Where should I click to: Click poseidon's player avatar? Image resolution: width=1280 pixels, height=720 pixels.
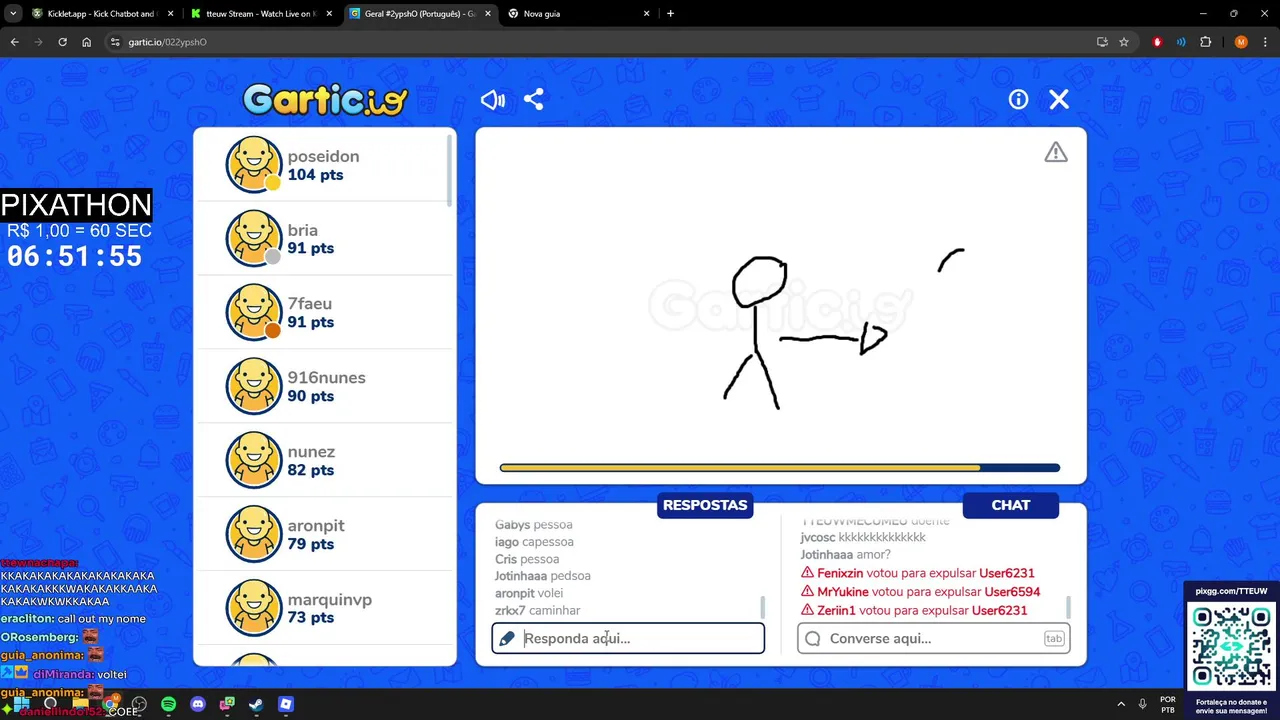(x=254, y=164)
